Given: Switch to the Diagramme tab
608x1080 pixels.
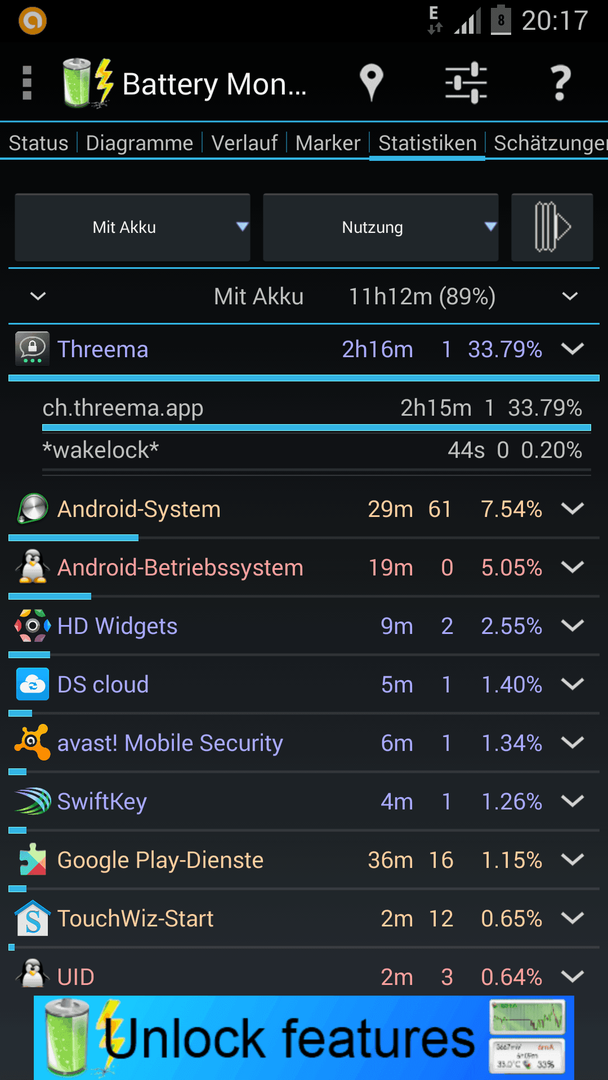Looking at the screenshot, I should (140, 143).
